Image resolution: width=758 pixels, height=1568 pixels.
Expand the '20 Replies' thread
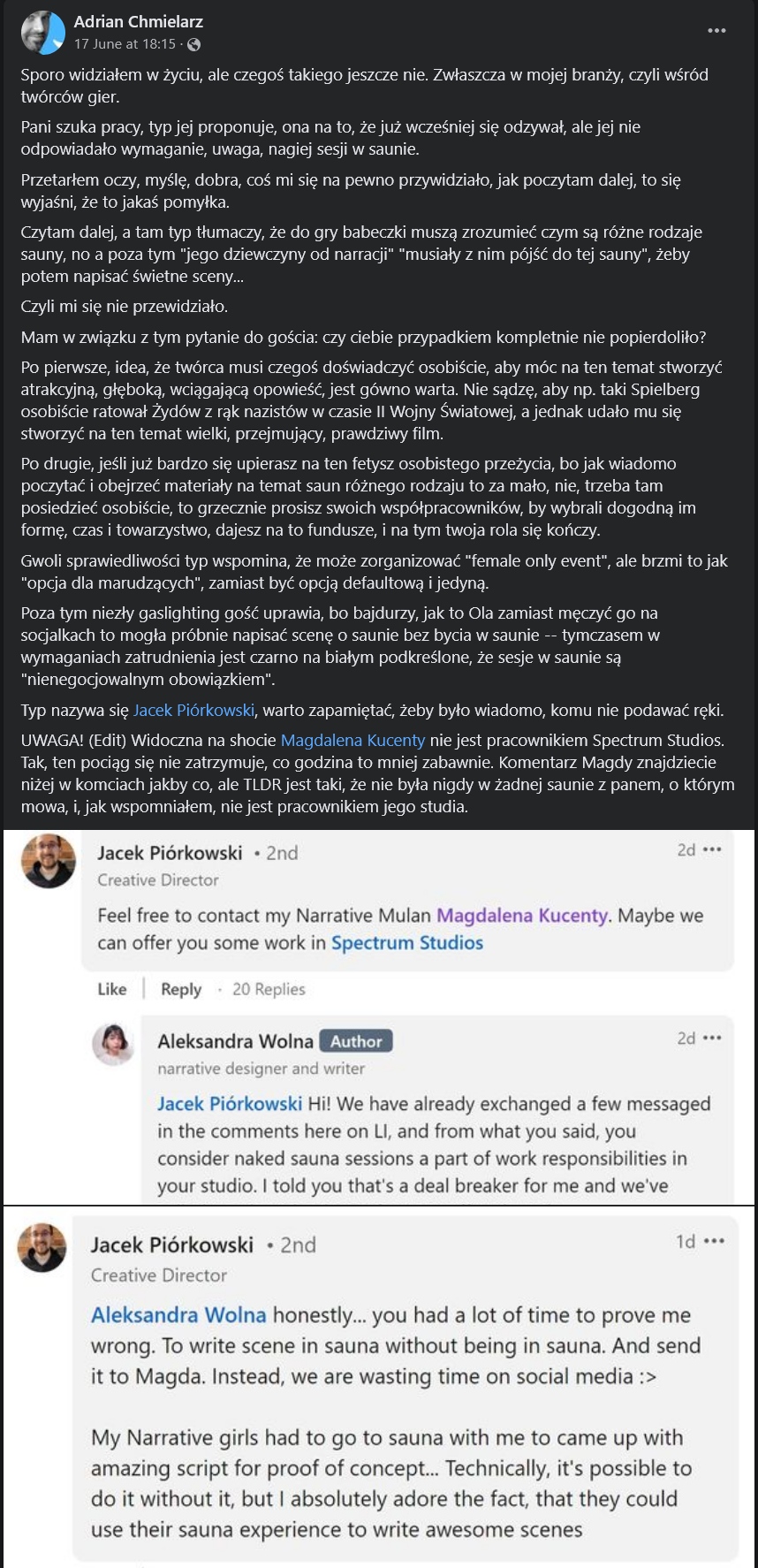click(269, 989)
